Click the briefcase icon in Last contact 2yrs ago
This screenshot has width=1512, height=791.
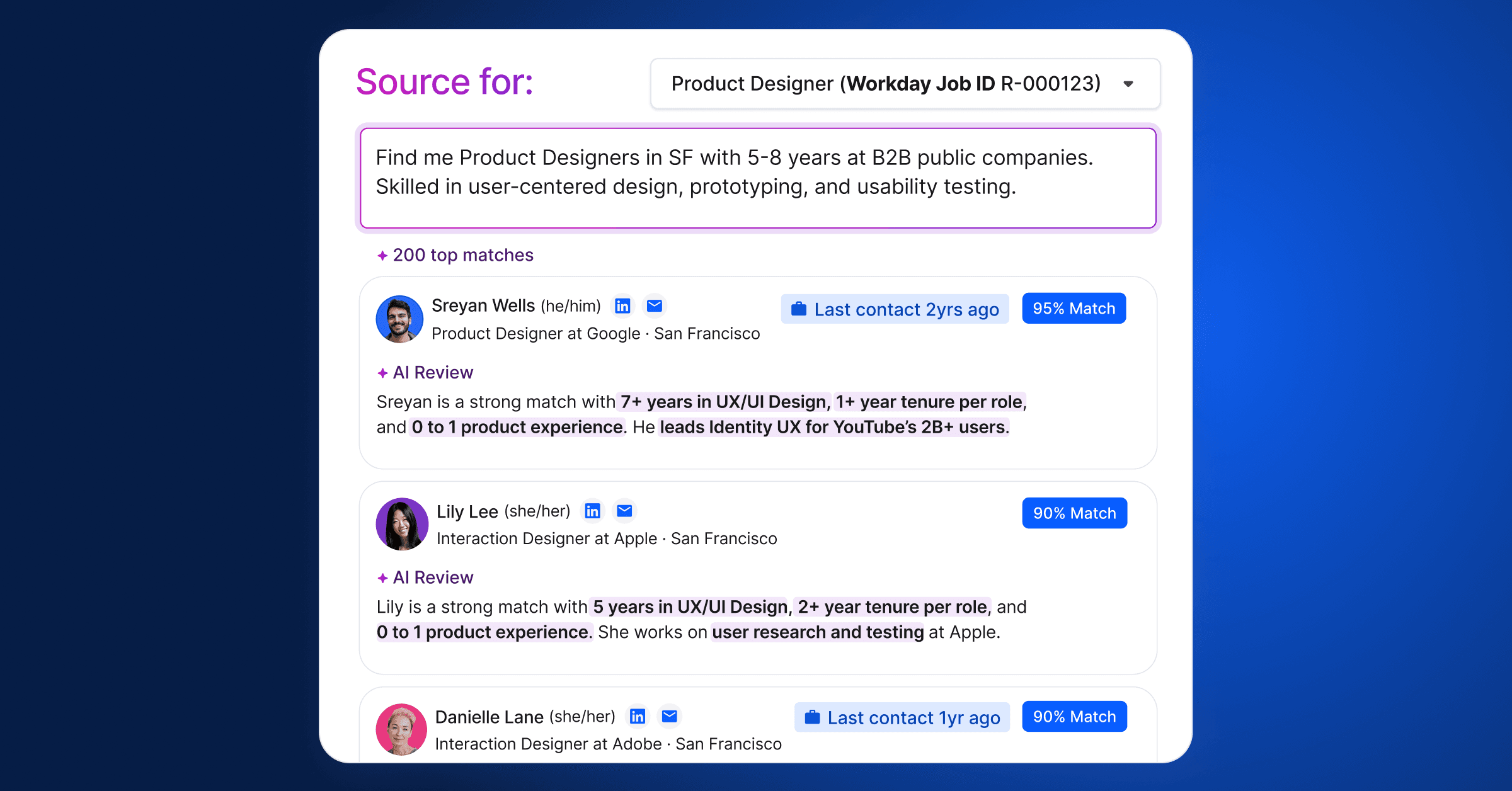point(798,309)
